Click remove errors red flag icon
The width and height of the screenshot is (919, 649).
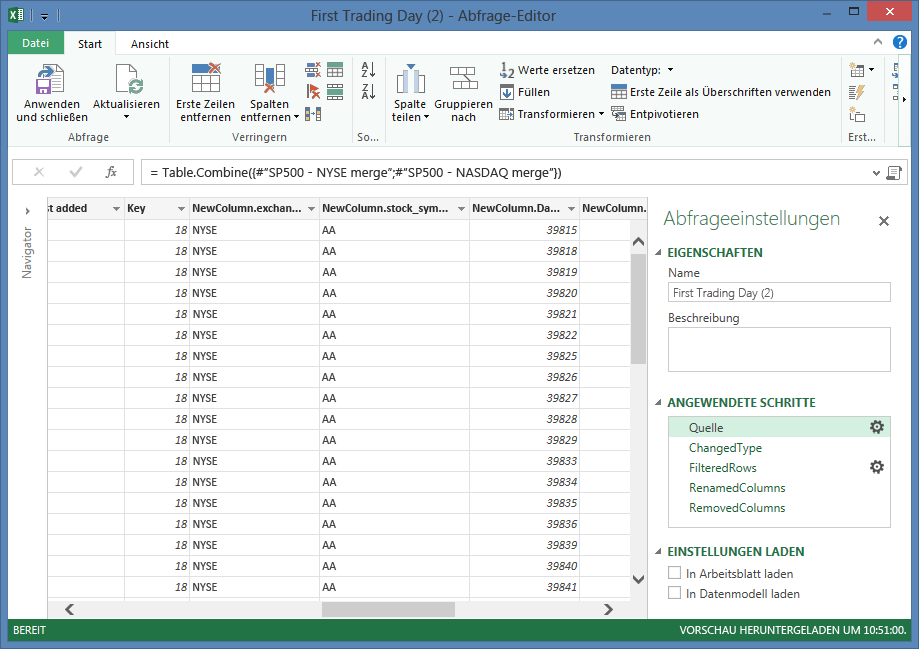(313, 91)
